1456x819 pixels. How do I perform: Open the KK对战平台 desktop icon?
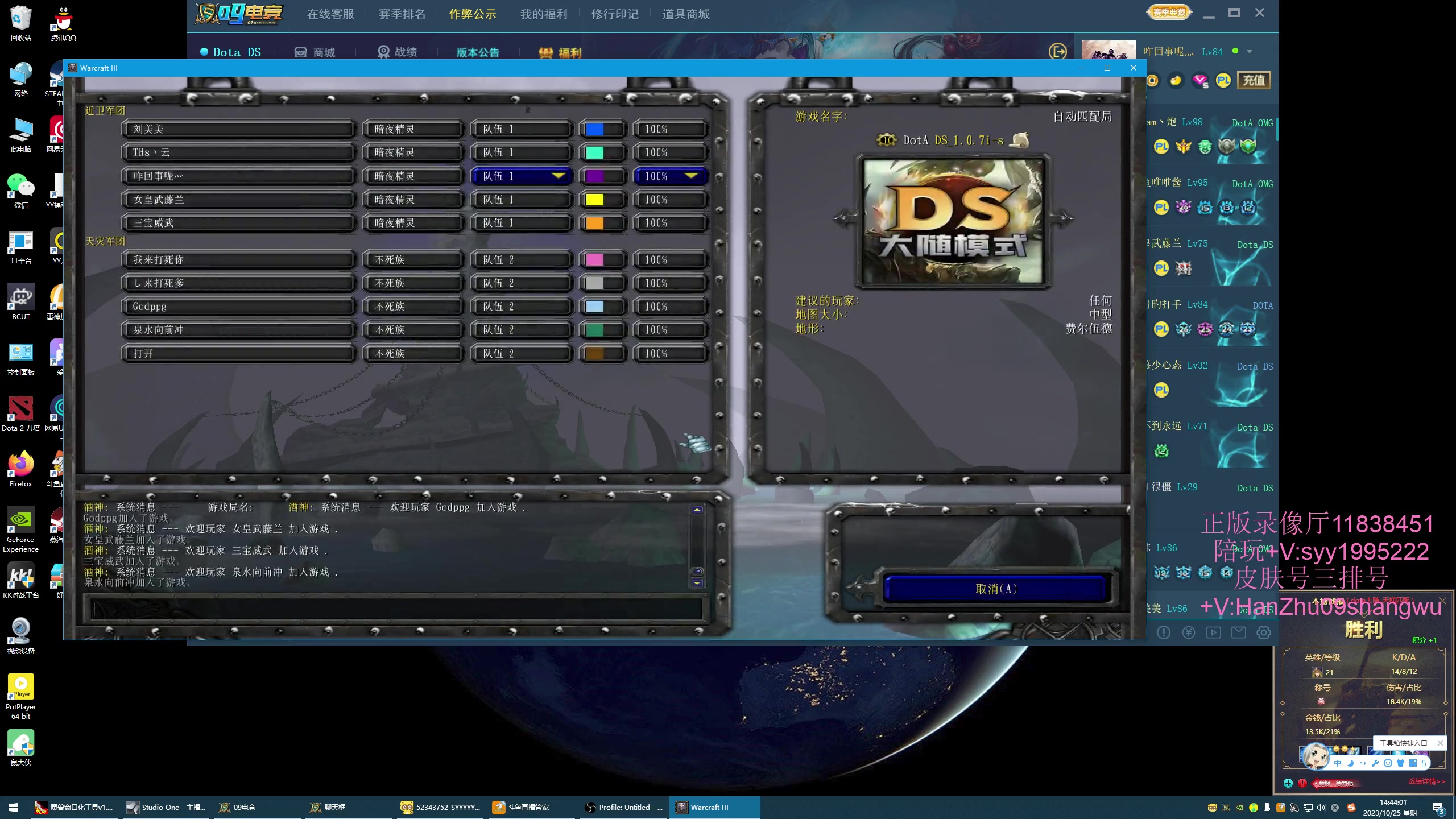[20, 581]
